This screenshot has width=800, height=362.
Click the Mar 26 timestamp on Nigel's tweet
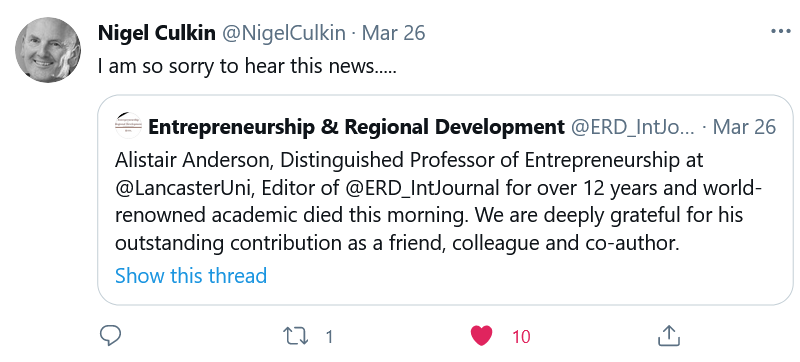(393, 33)
